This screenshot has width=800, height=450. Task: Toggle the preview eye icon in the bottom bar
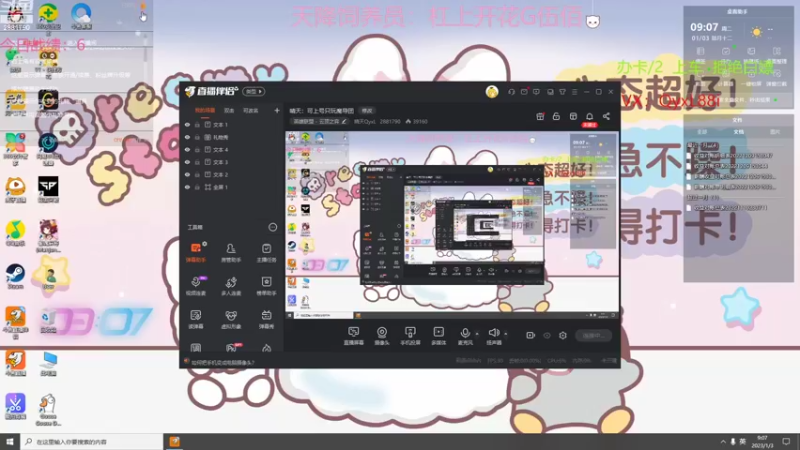click(x=546, y=335)
